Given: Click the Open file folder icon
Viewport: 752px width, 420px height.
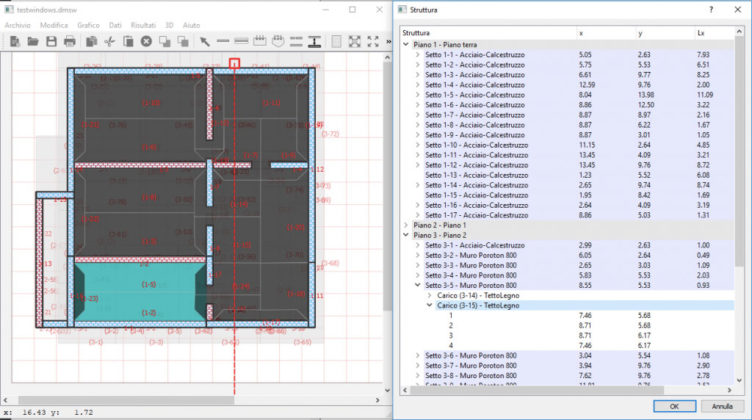Looking at the screenshot, I should click(33, 41).
